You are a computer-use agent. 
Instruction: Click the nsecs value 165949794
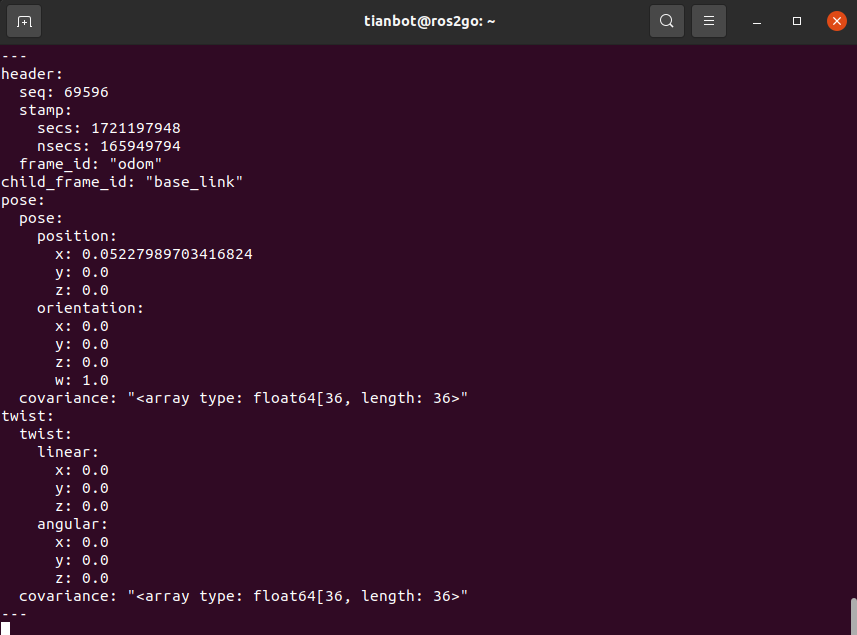[140, 146]
